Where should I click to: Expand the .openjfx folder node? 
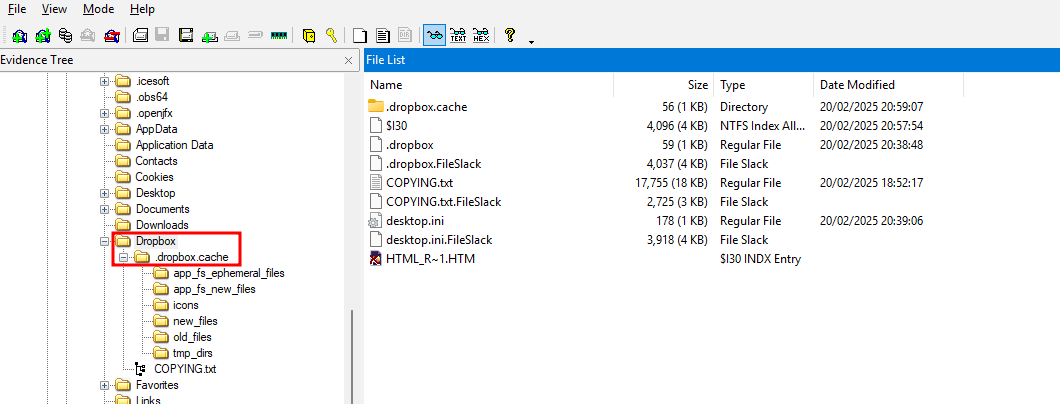pyautogui.click(x=104, y=113)
